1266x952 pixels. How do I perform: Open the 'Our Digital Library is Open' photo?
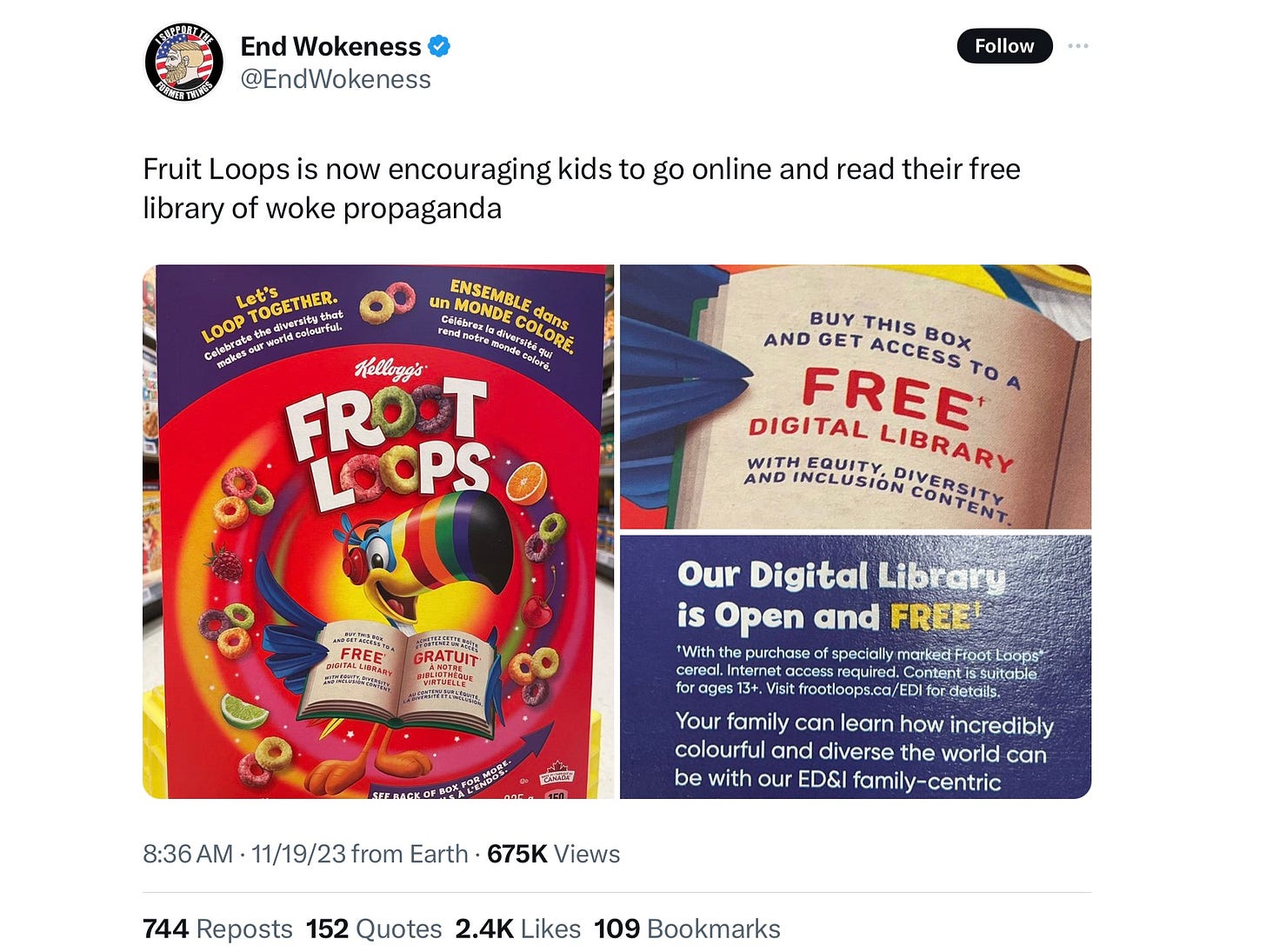(x=856, y=667)
